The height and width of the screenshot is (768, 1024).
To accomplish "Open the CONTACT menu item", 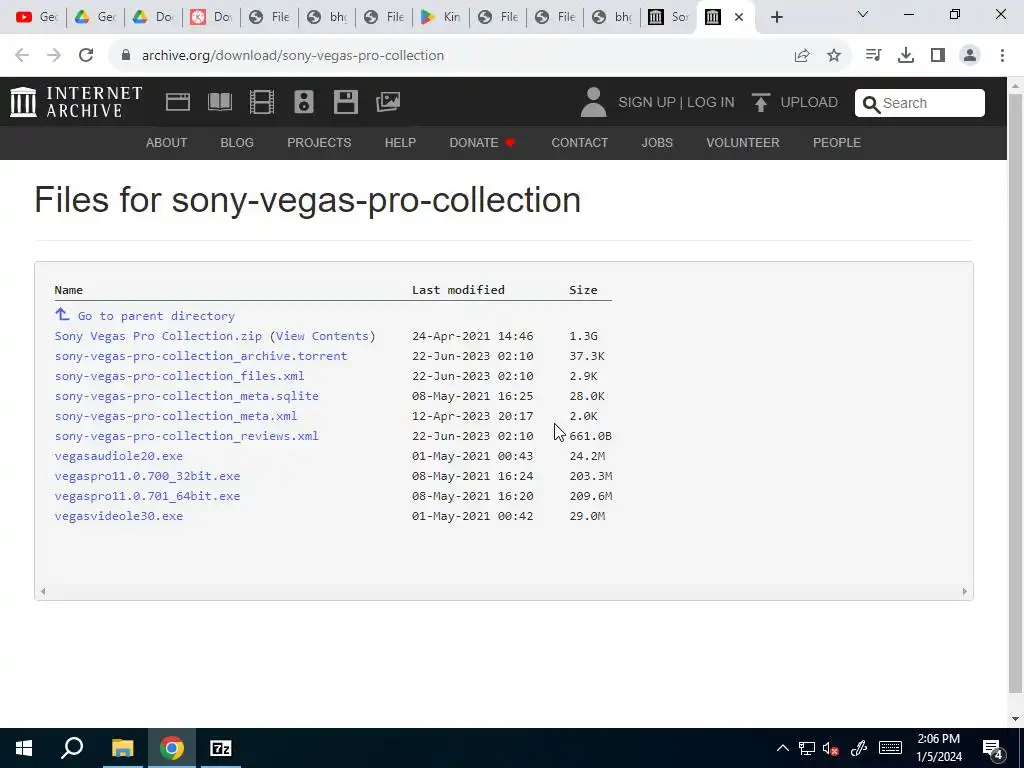I will tap(579, 142).
